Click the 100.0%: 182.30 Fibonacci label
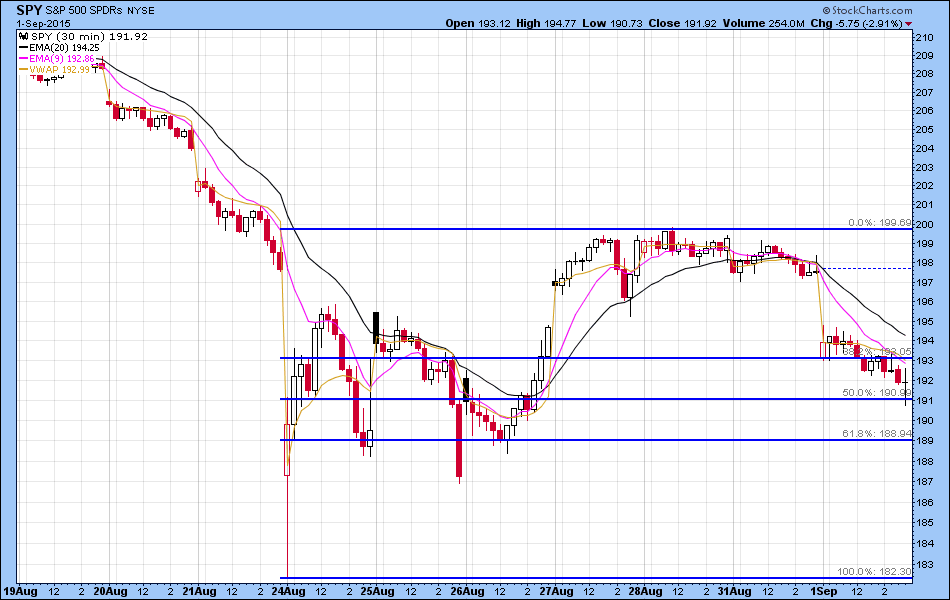The height and width of the screenshot is (600, 950). (x=874, y=572)
